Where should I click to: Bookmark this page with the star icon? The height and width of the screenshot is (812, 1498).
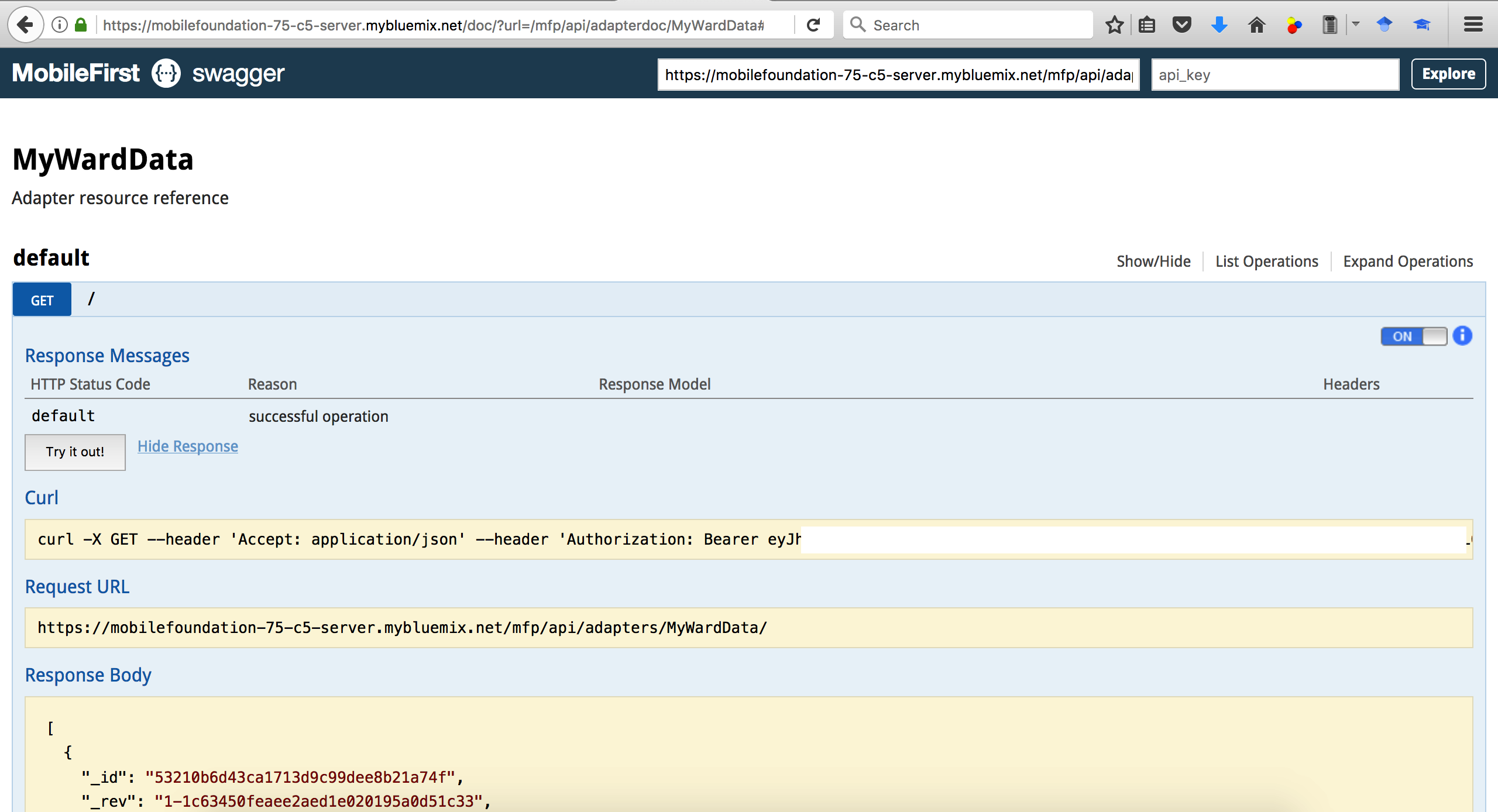coord(1114,25)
